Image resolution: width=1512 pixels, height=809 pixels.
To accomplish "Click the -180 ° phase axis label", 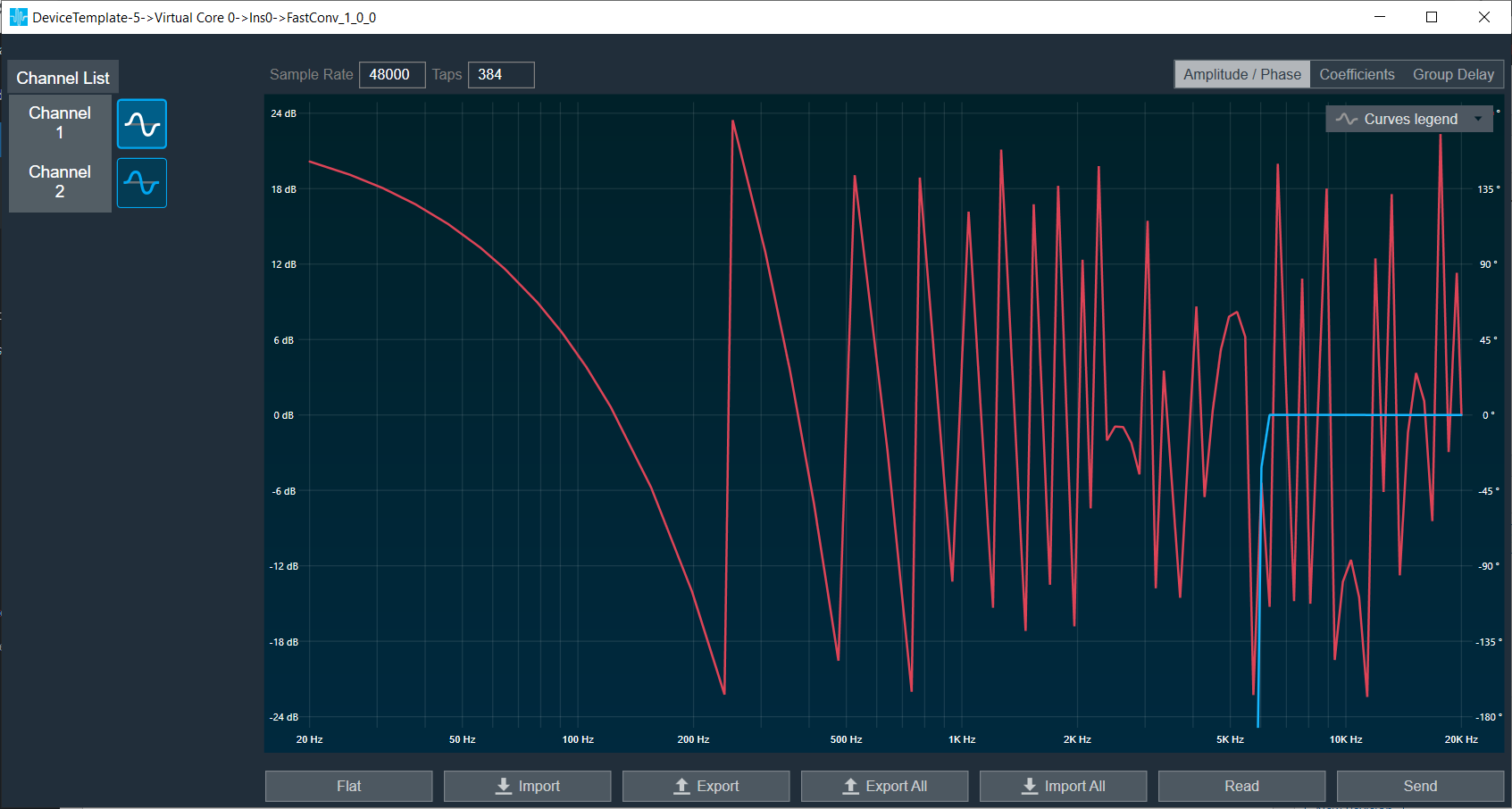I will (x=1489, y=717).
